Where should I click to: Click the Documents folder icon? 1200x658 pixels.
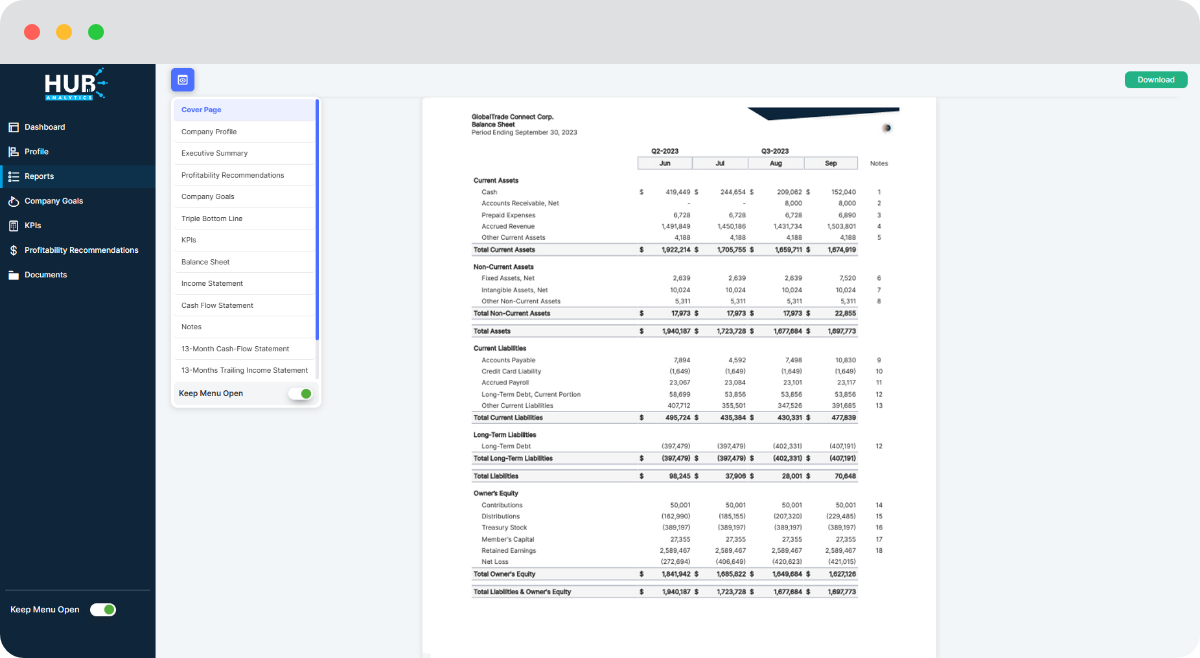point(14,275)
